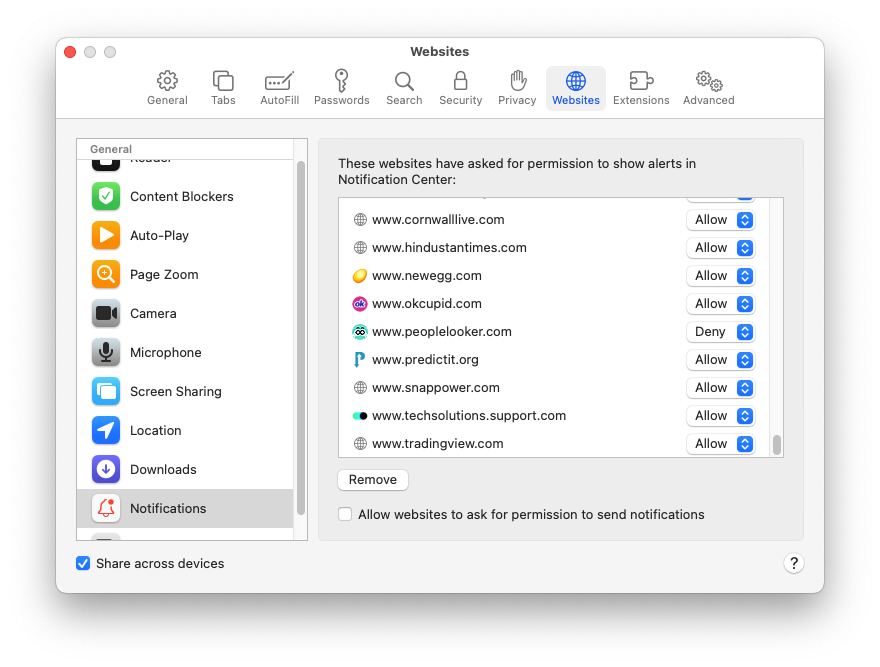Select the www.hindustantimes.com row text
This screenshot has height=667, width=880.
coord(449,248)
